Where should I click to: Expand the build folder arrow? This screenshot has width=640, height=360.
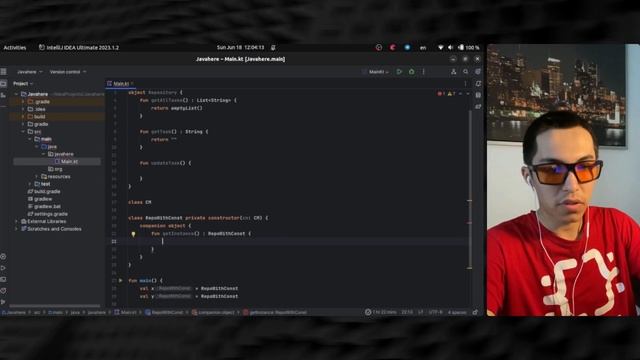point(23,116)
